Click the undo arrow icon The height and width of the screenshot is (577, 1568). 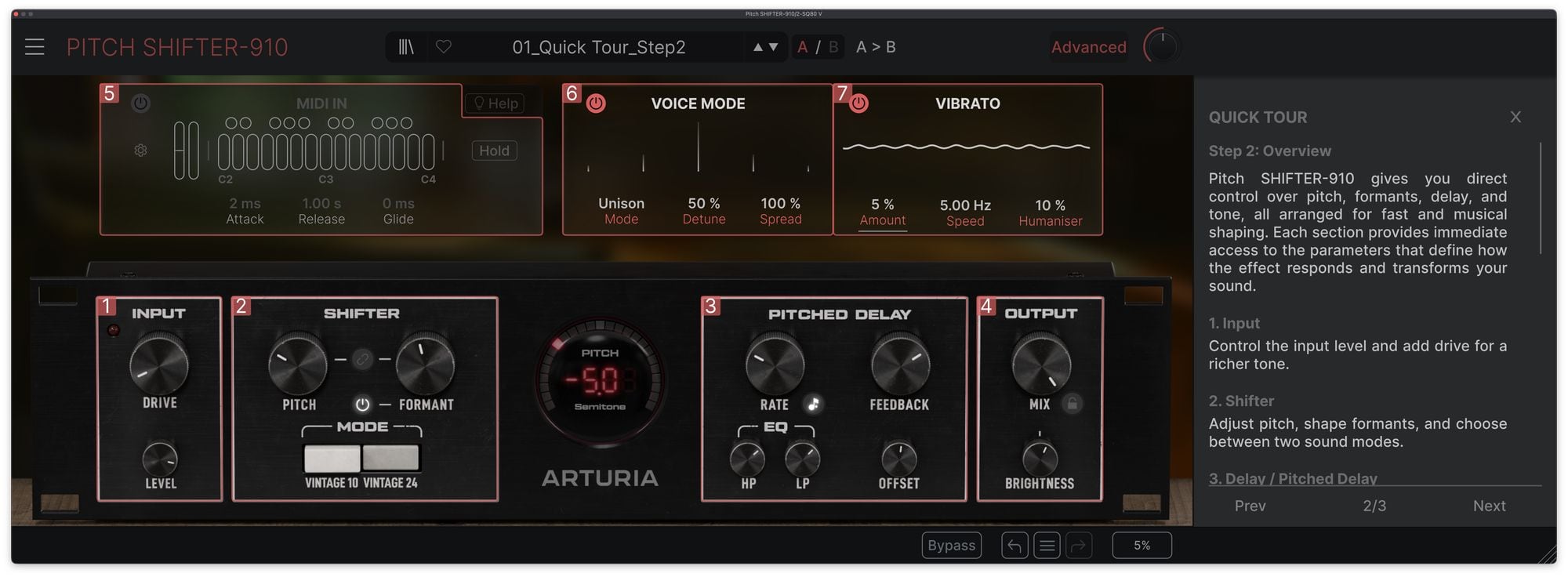point(1014,546)
